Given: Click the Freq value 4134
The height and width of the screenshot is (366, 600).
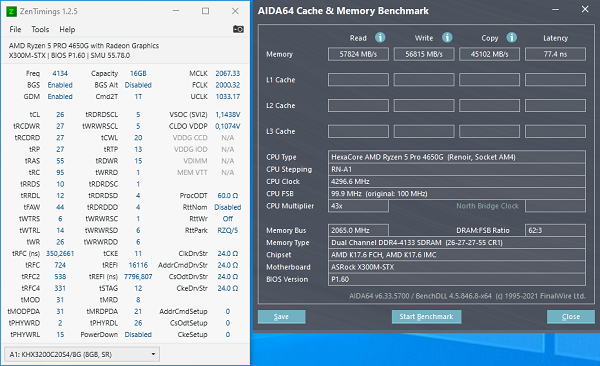Looking at the screenshot, I should pos(60,74).
